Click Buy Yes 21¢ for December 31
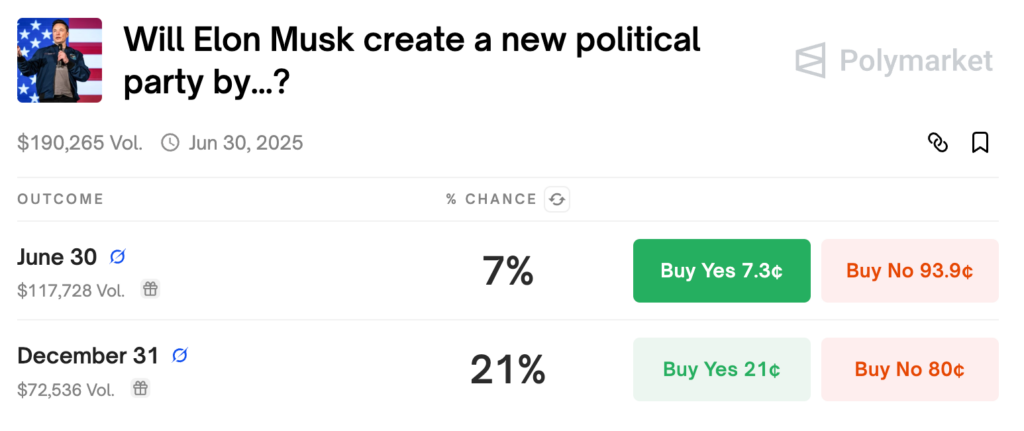Viewport: 1024px width, 431px height. (722, 369)
